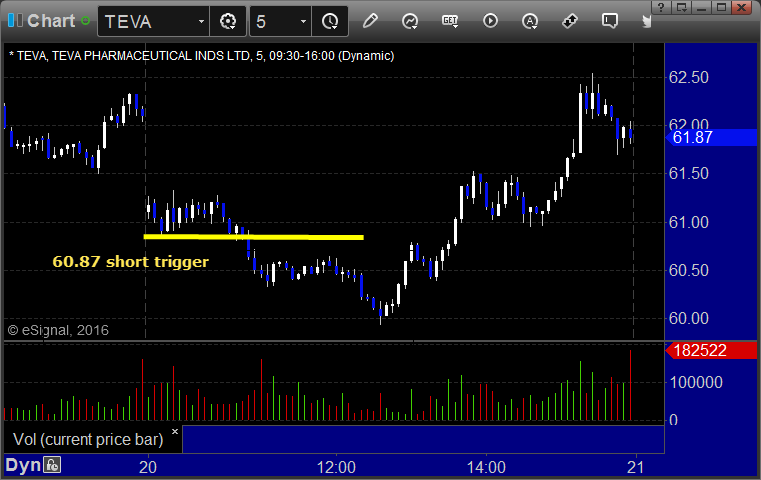
Task: Click the date 20 axis label
Action: (148, 467)
